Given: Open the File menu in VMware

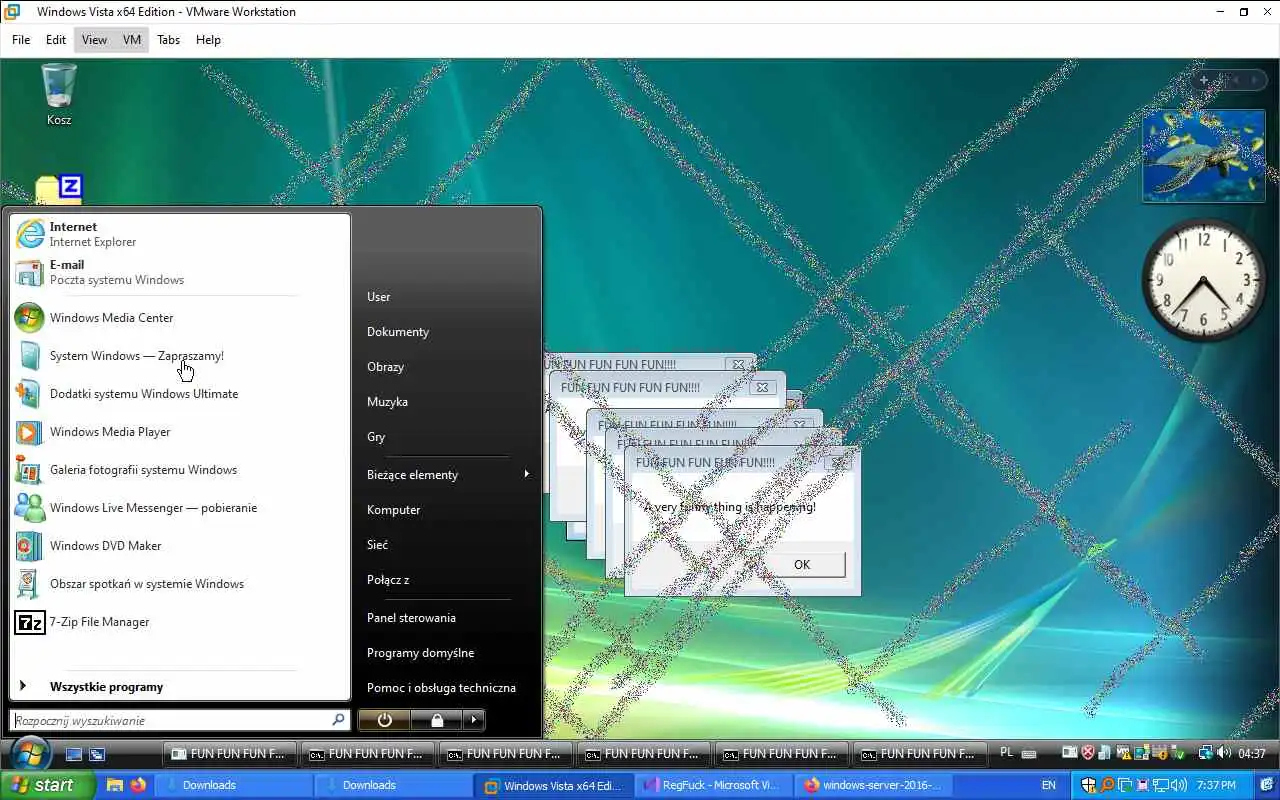Looking at the screenshot, I should pyautogui.click(x=21, y=40).
